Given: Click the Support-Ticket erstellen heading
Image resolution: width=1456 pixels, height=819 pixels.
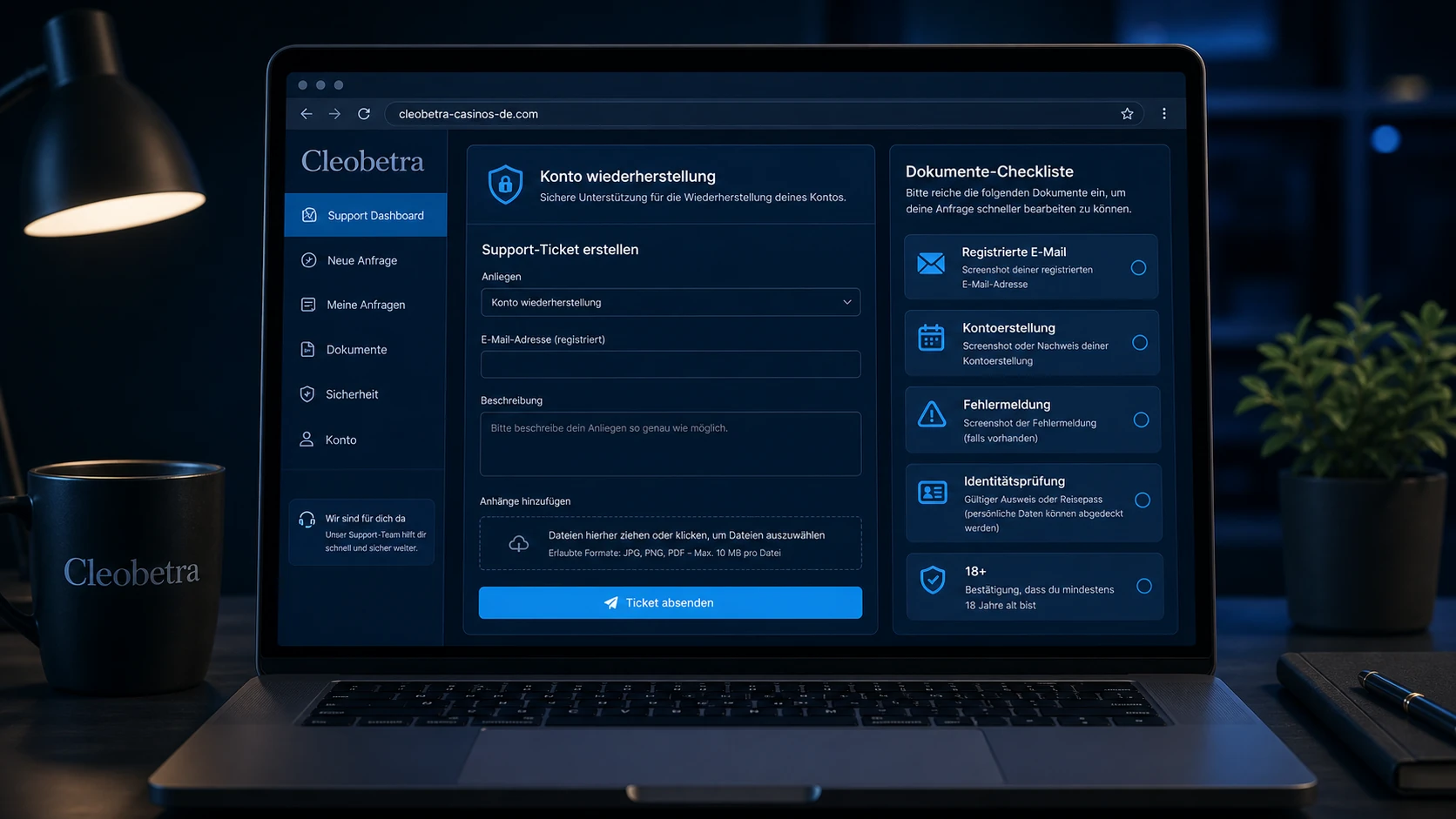Looking at the screenshot, I should pos(560,250).
